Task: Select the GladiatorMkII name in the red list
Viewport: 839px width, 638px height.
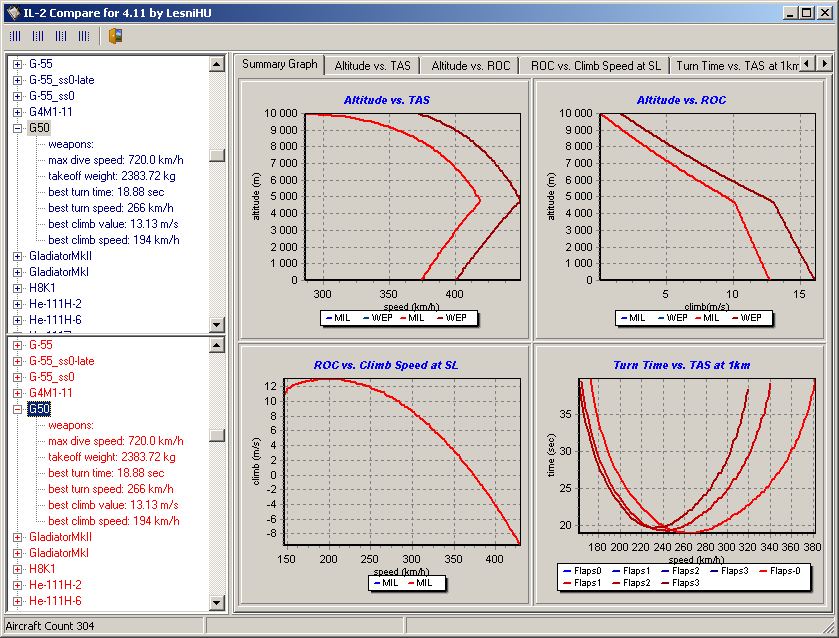Action: [60, 537]
